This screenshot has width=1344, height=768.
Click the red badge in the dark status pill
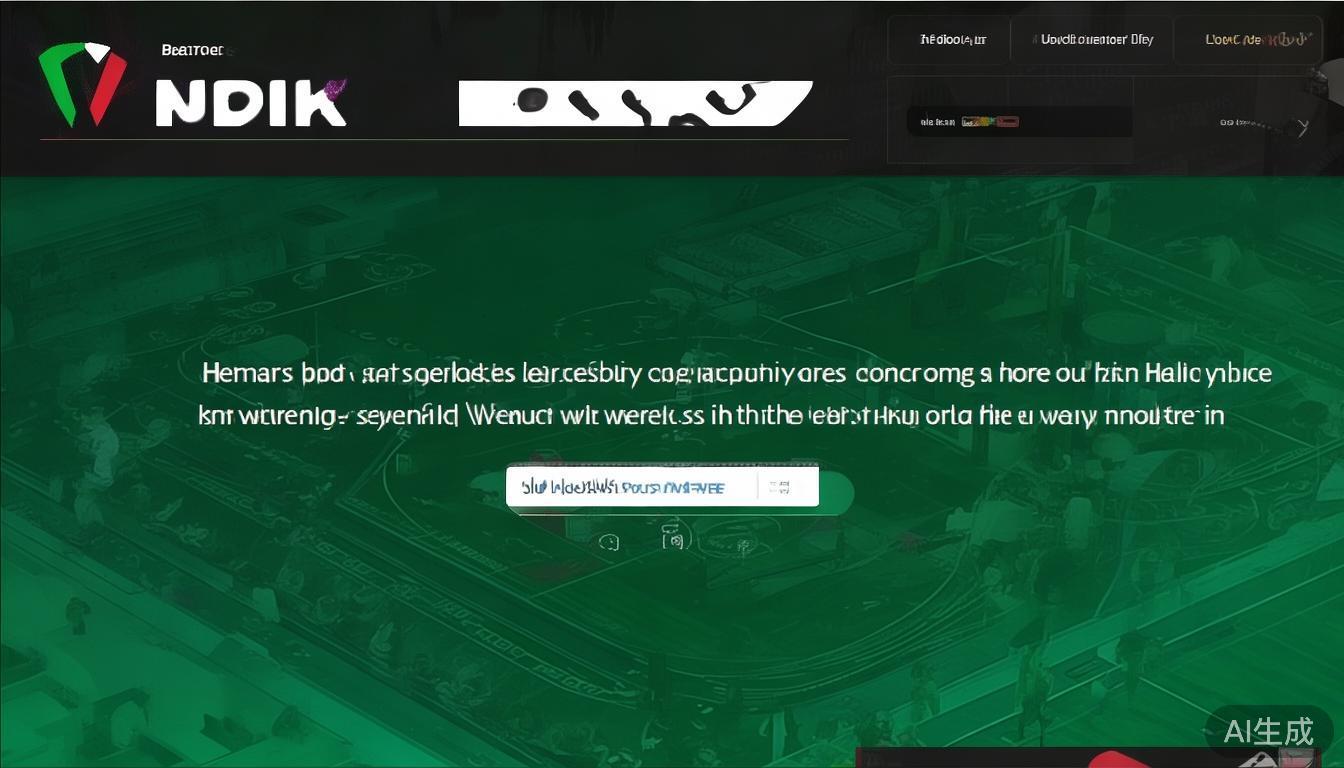(1007, 122)
